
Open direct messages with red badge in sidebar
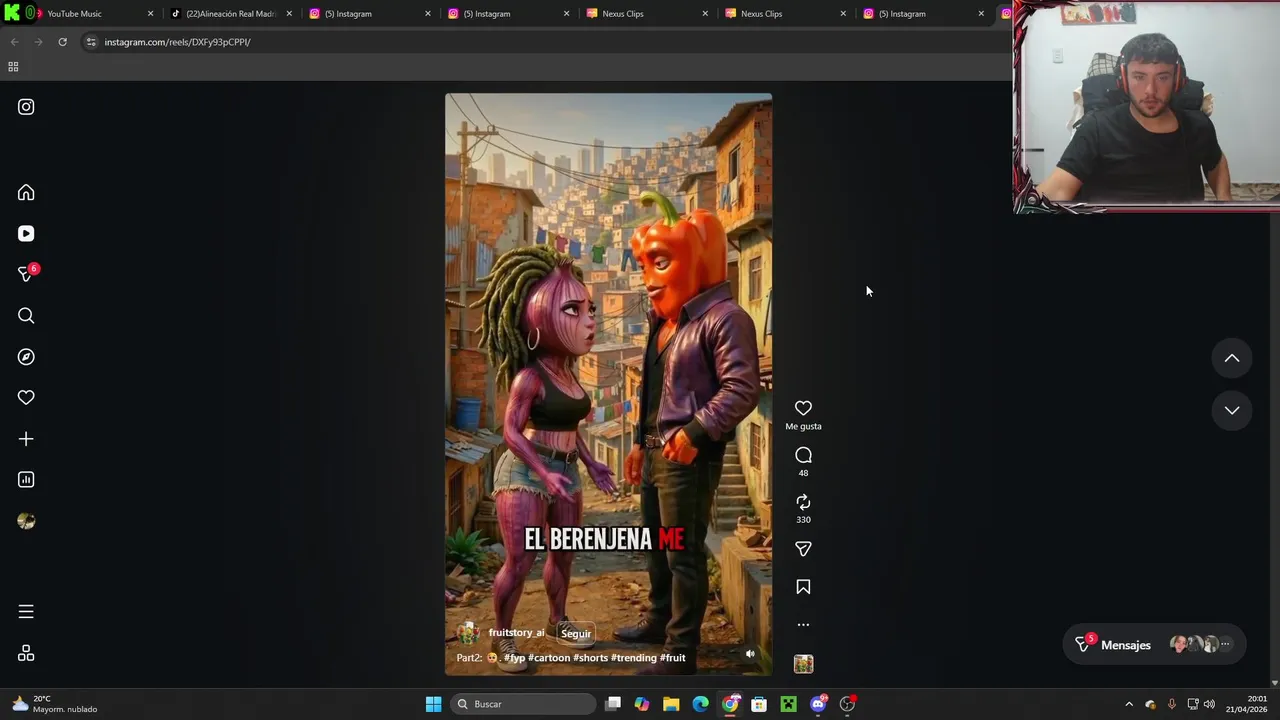pos(27,274)
